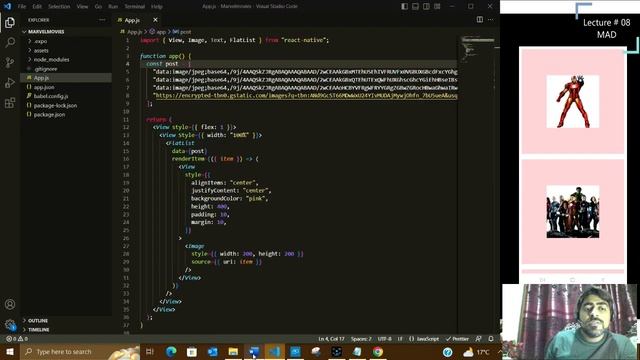The width and height of the screenshot is (640, 360).
Task: Change end of line sequence LF
Action: click(x=400, y=339)
